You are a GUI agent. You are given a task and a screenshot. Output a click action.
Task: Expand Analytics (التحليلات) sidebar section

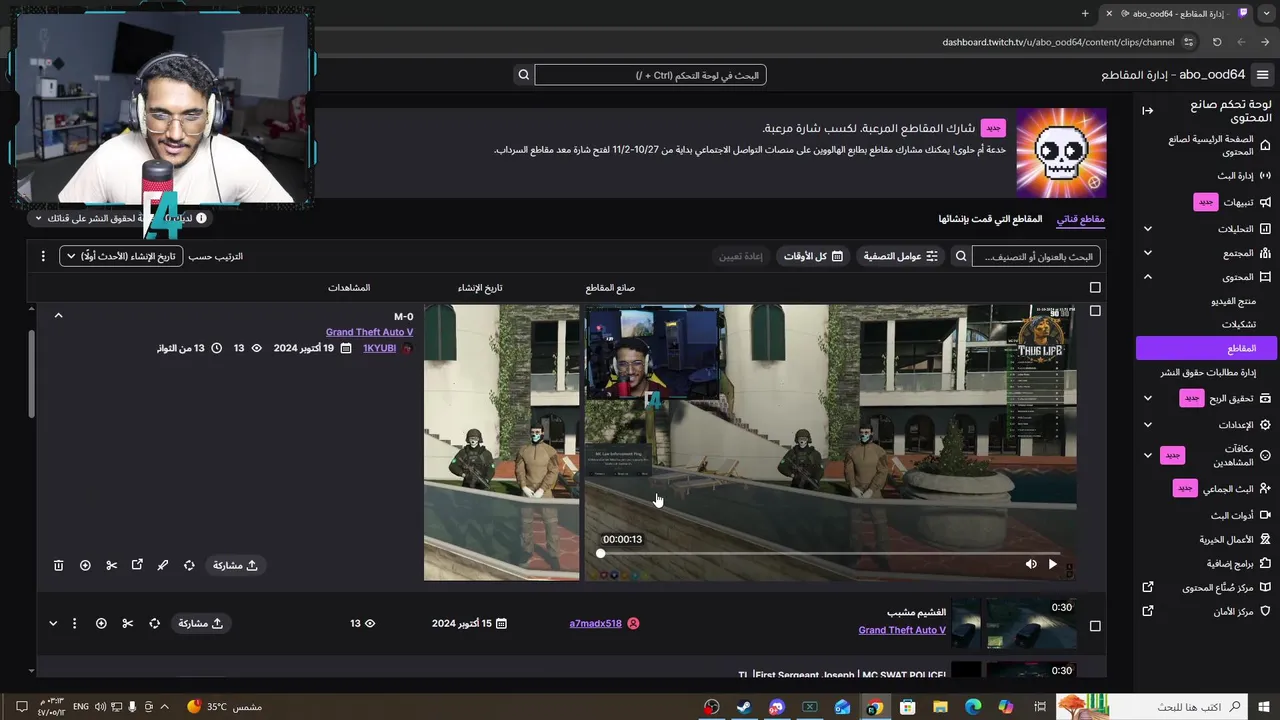(x=1148, y=229)
